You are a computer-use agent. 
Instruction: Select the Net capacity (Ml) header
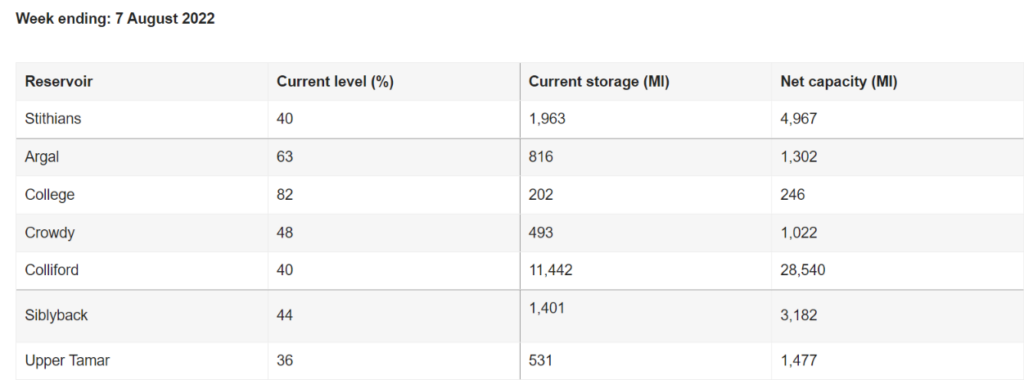point(839,82)
